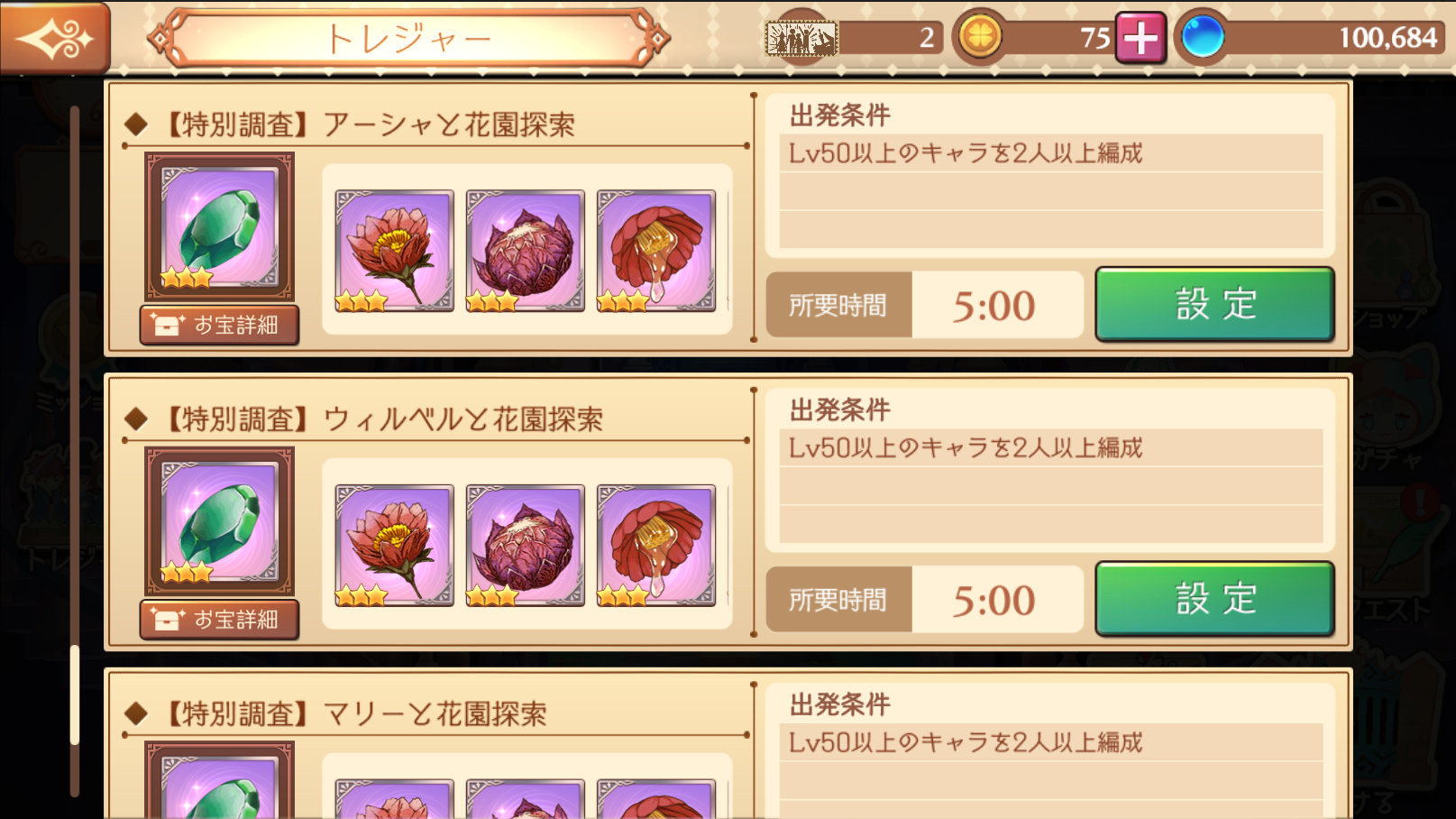This screenshot has height=819, width=1456.
Task: Tap the ornate back arrow button
Action: coord(54,38)
